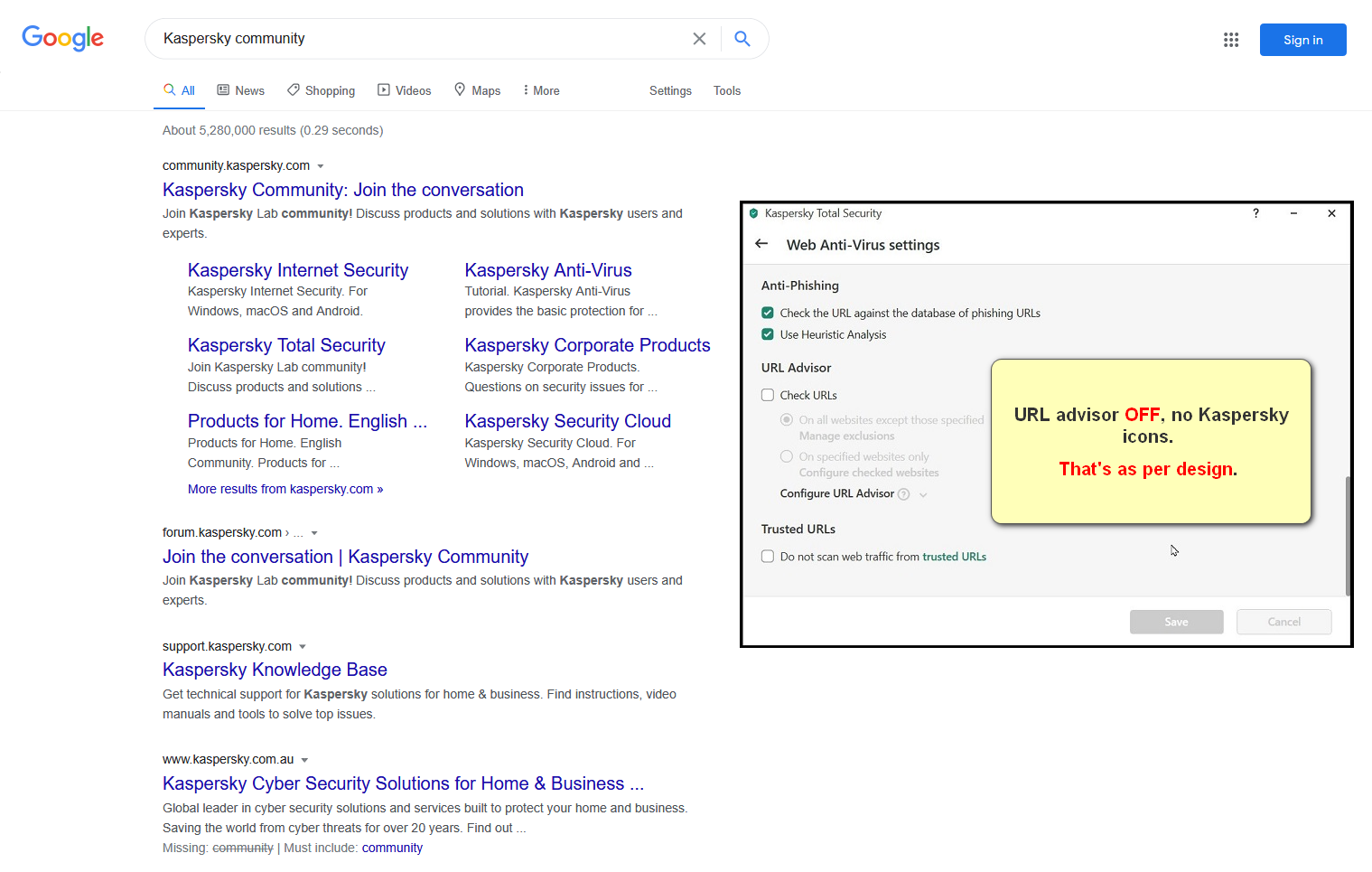The height and width of the screenshot is (872, 1372).
Task: Switch to the Videos tab
Action: click(x=405, y=90)
